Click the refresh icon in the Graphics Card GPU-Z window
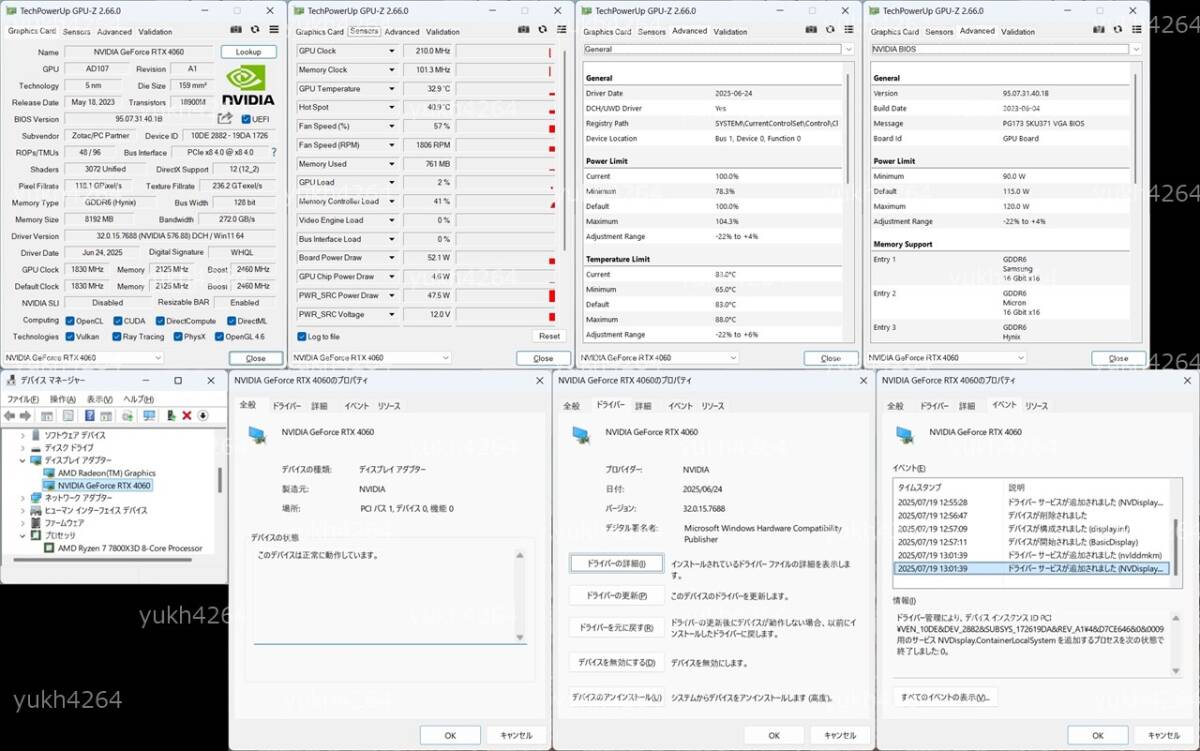 [x=254, y=30]
